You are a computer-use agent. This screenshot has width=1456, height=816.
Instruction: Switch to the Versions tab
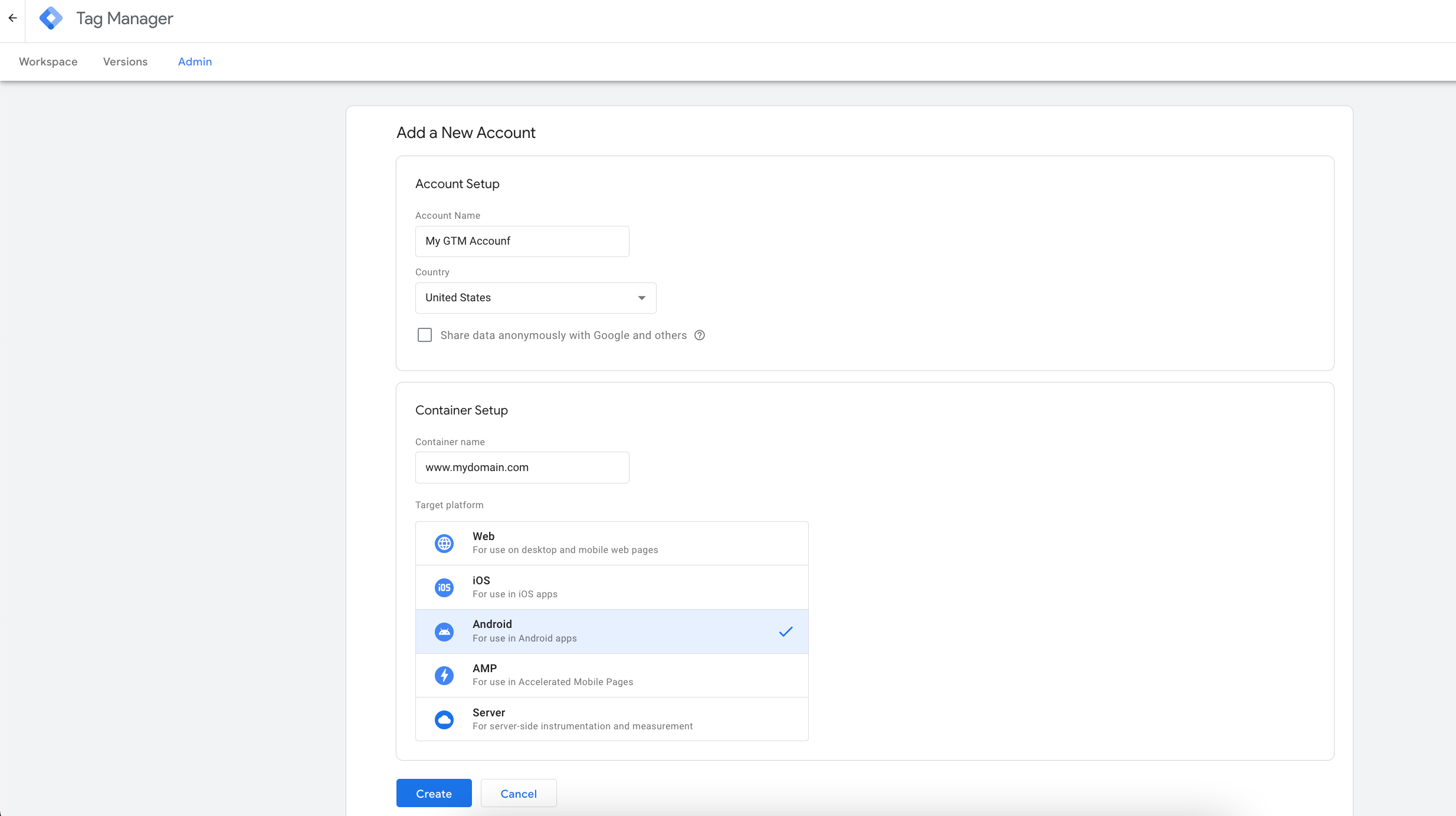(125, 61)
